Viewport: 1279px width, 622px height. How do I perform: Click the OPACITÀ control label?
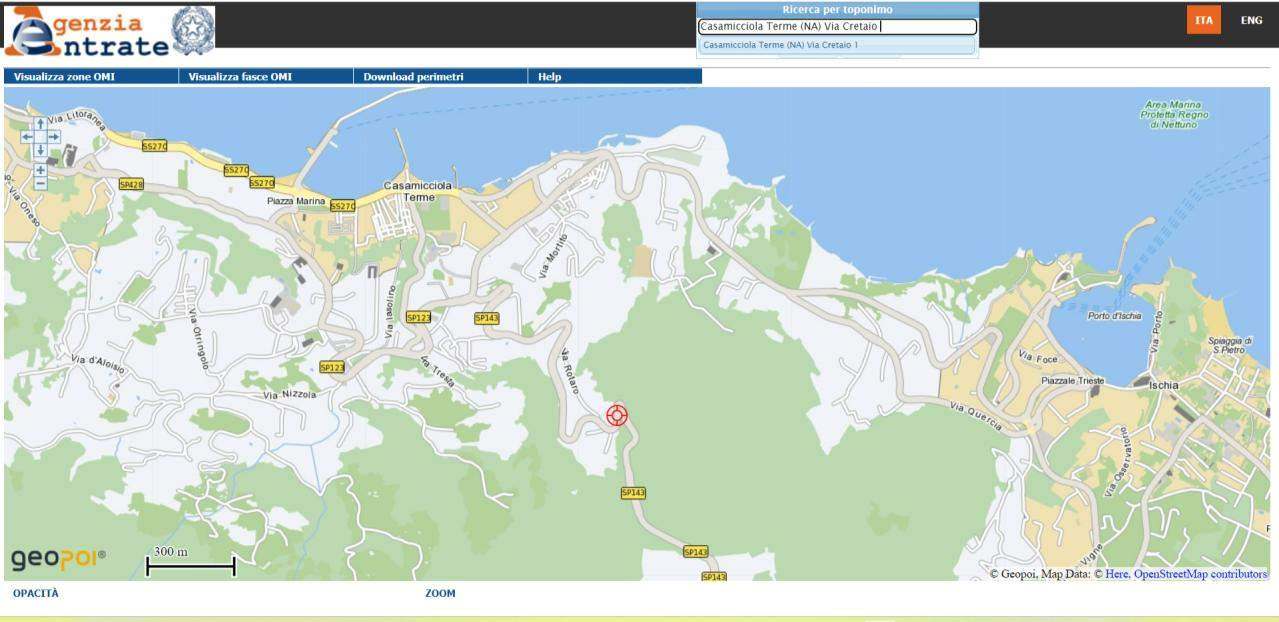pyautogui.click(x=36, y=594)
